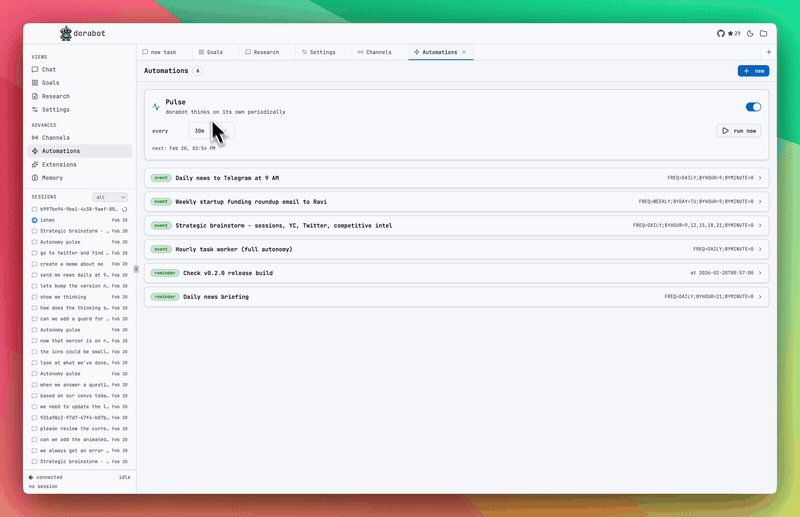Click the sidebar resize handle
Viewport: 800px width, 517px height.
tap(136, 269)
